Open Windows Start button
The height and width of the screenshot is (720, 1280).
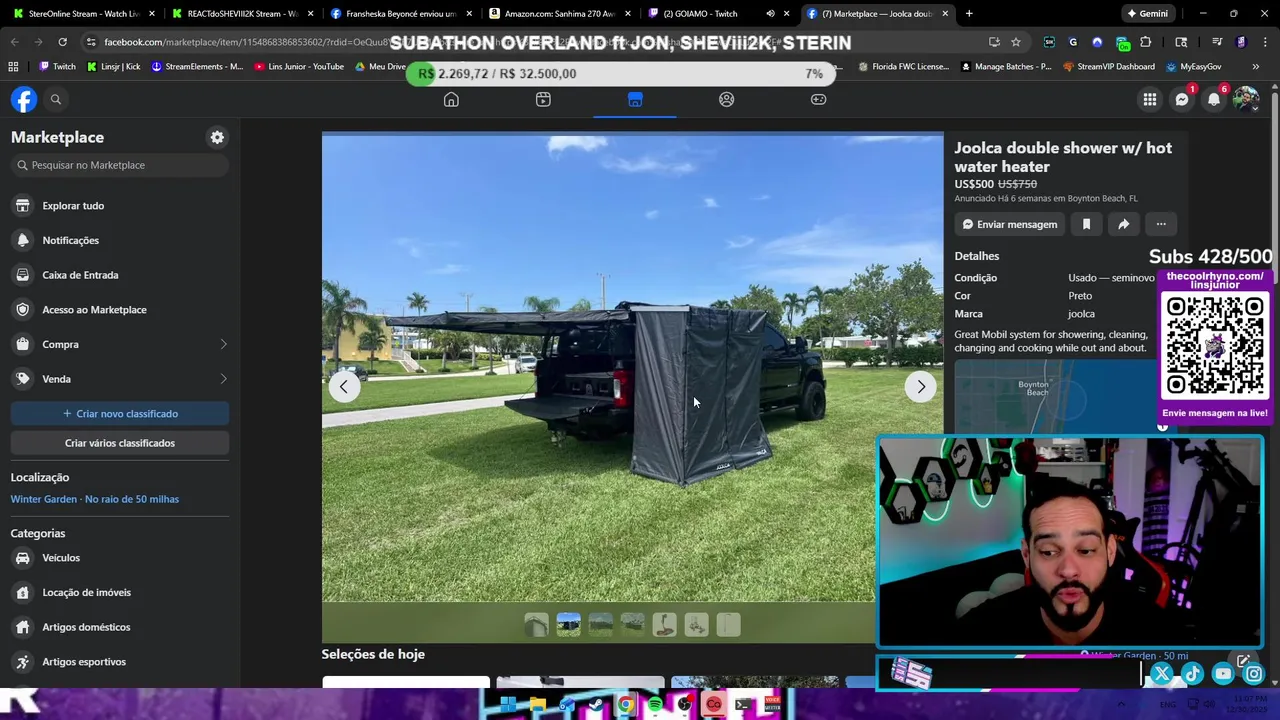point(508,705)
